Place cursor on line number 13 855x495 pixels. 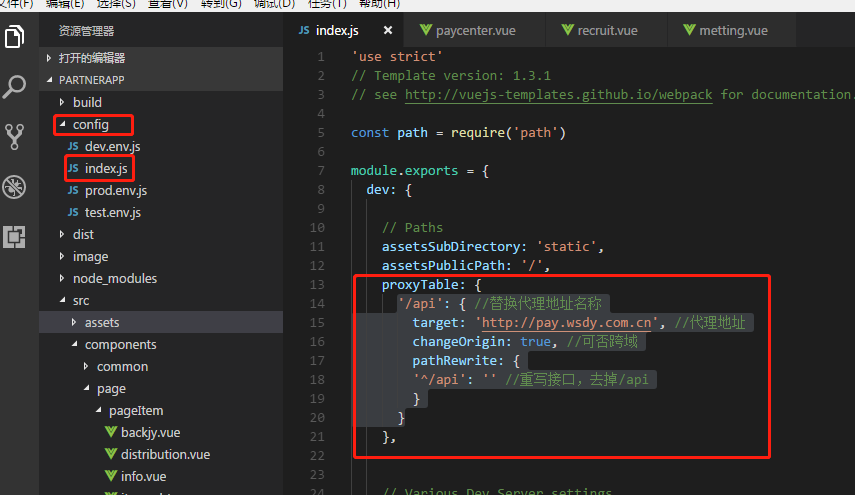pyautogui.click(x=317, y=285)
